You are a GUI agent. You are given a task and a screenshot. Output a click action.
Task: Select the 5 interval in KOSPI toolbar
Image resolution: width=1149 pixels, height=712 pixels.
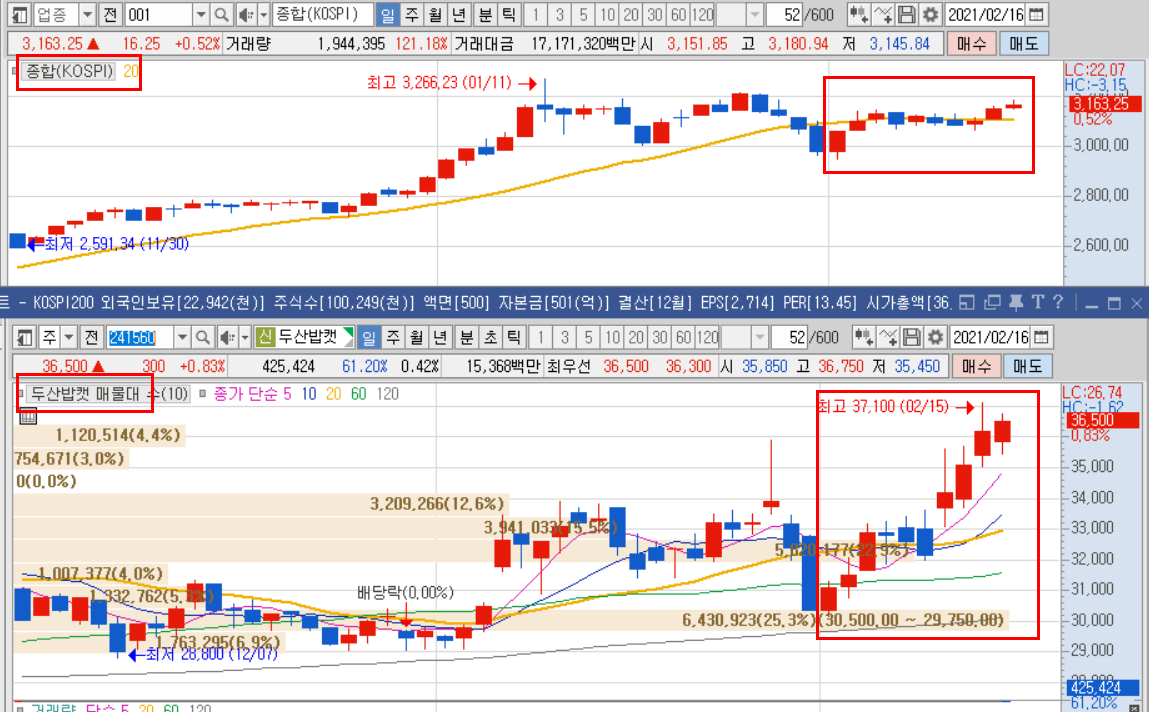[x=583, y=15]
